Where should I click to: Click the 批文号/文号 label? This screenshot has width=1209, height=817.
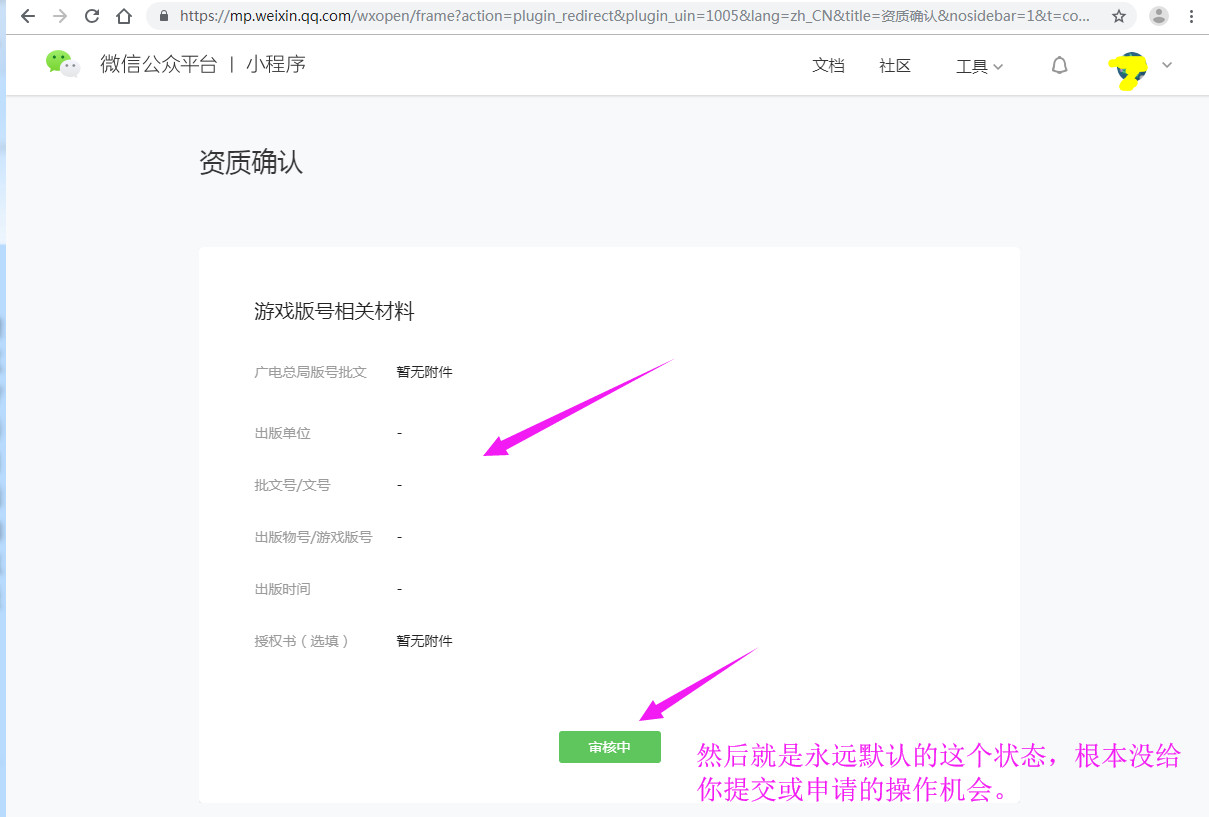tap(292, 485)
